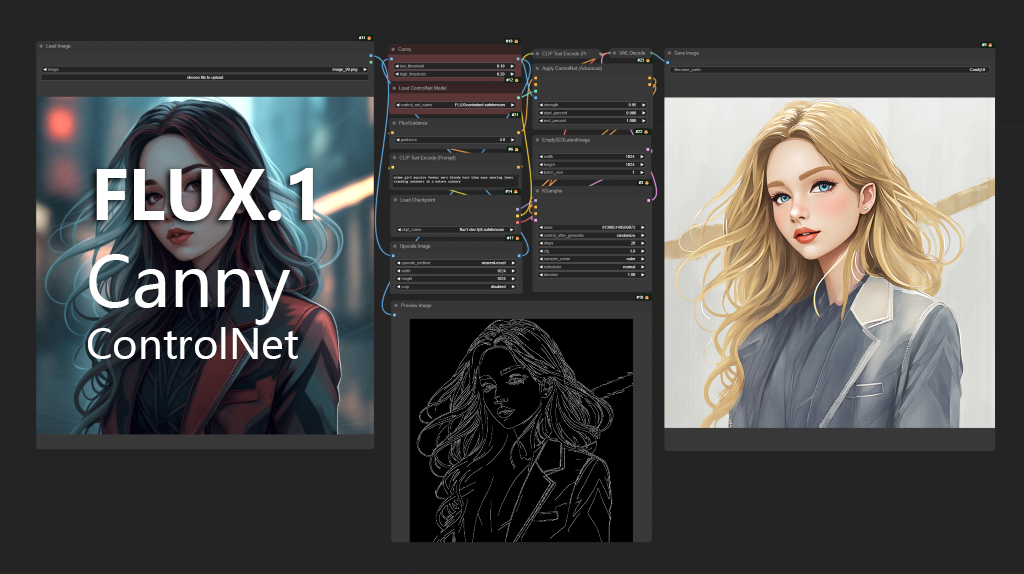Open the control_after_generate dropdown
1024x574 pixels.
pos(592,236)
